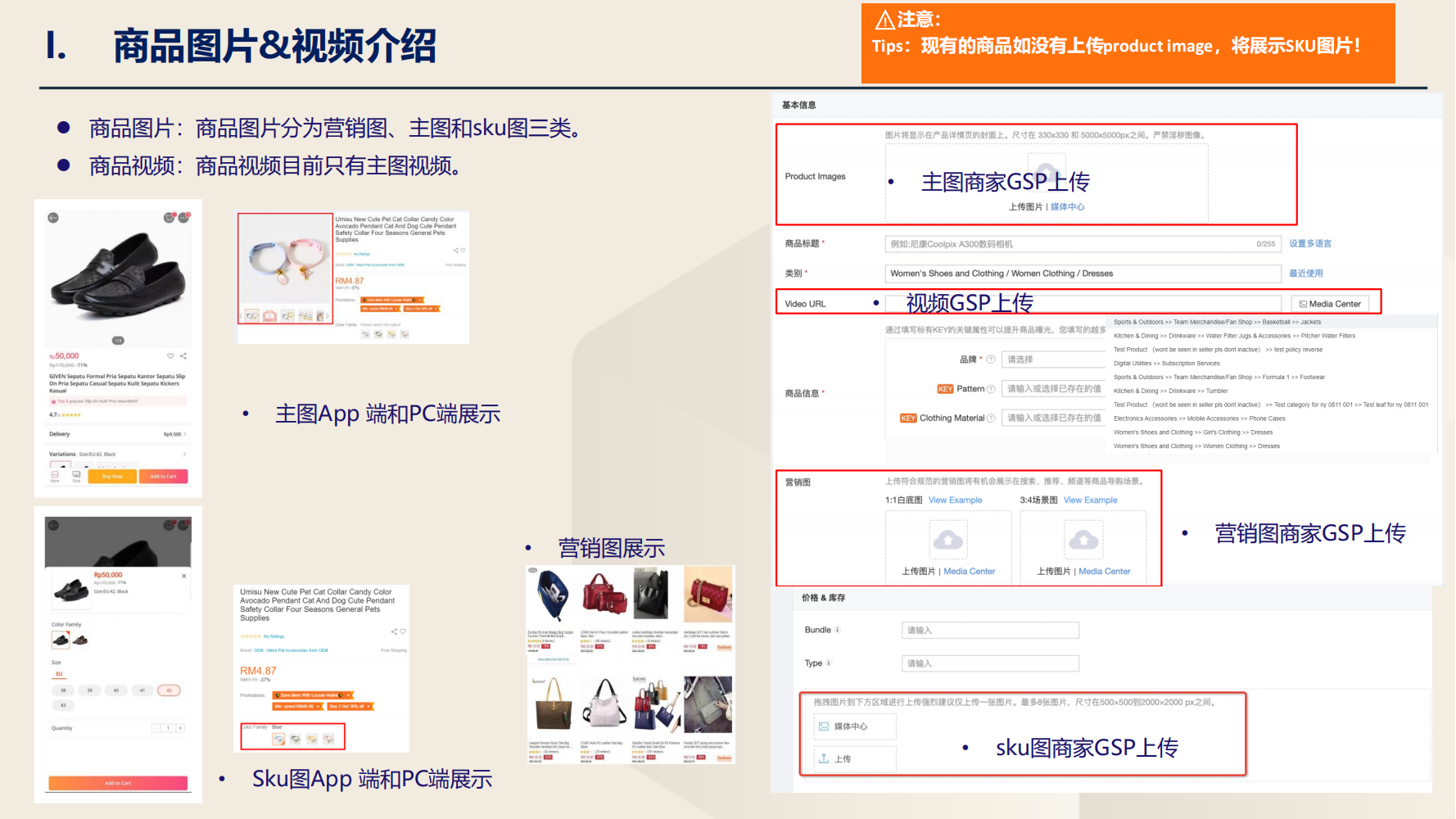
Task: Click the question-mark help icon next to 品牌
Action: [x=989, y=360]
